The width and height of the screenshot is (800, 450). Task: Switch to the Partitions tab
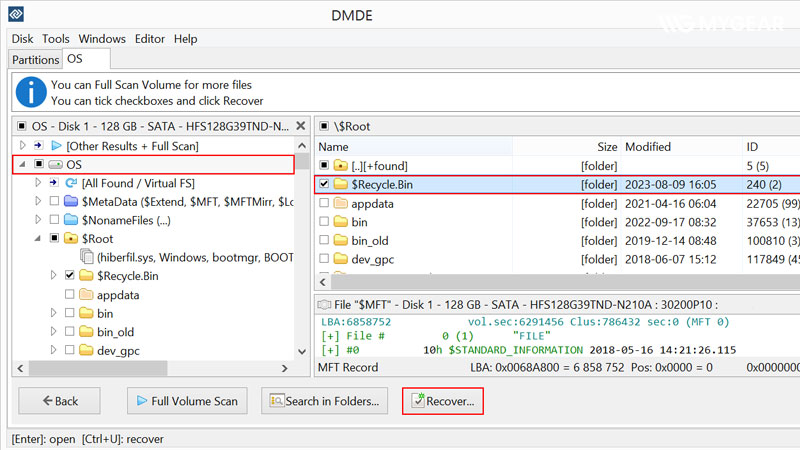pos(35,60)
